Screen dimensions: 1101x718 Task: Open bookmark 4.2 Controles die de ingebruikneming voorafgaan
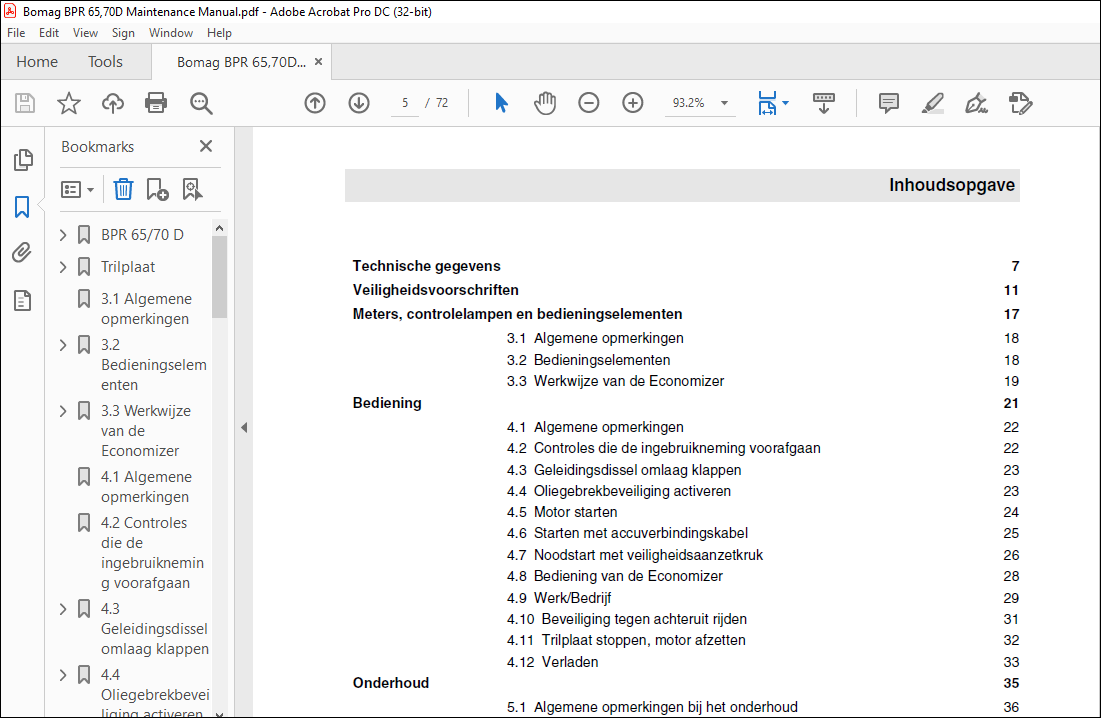tap(152, 553)
